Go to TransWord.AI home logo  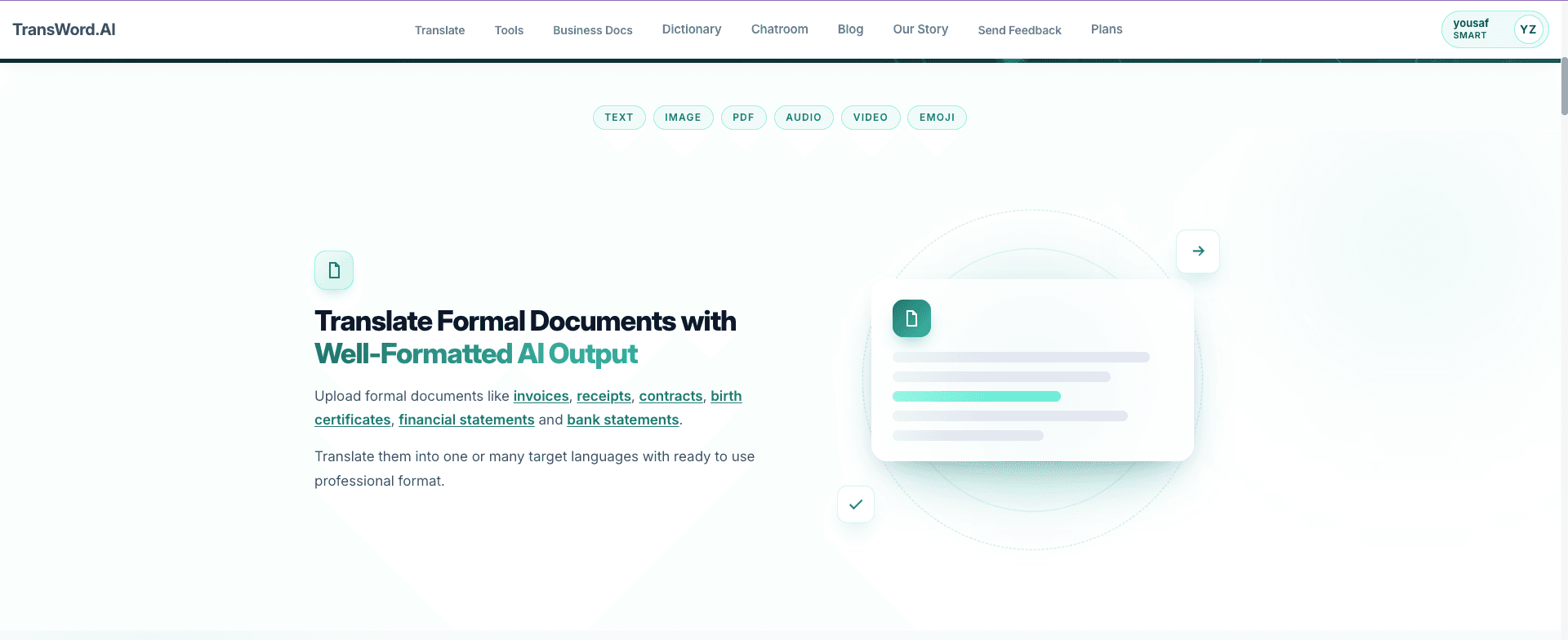(64, 29)
